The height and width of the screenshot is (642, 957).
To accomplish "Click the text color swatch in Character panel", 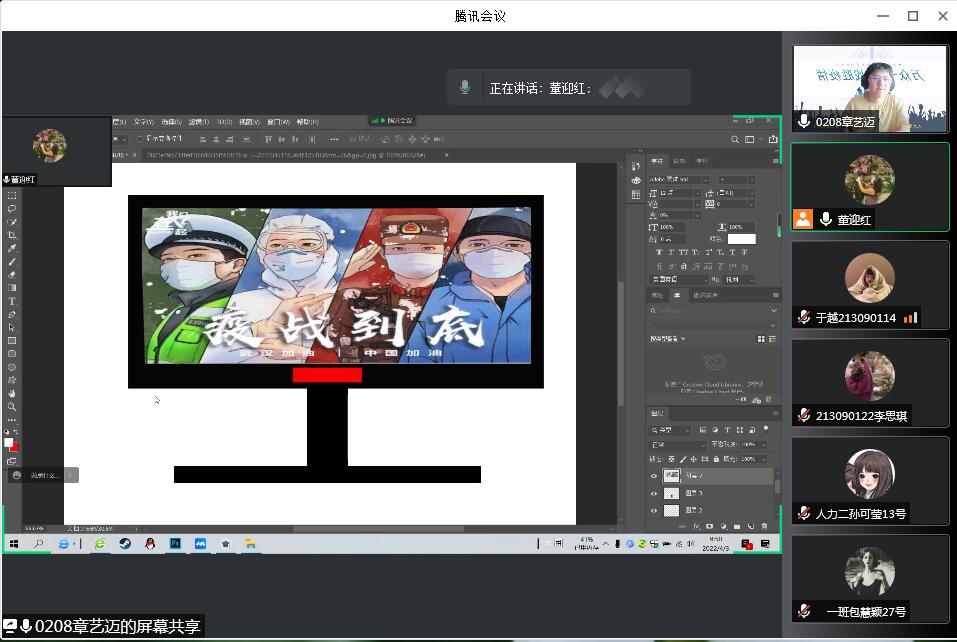I will pyautogui.click(x=742, y=239).
